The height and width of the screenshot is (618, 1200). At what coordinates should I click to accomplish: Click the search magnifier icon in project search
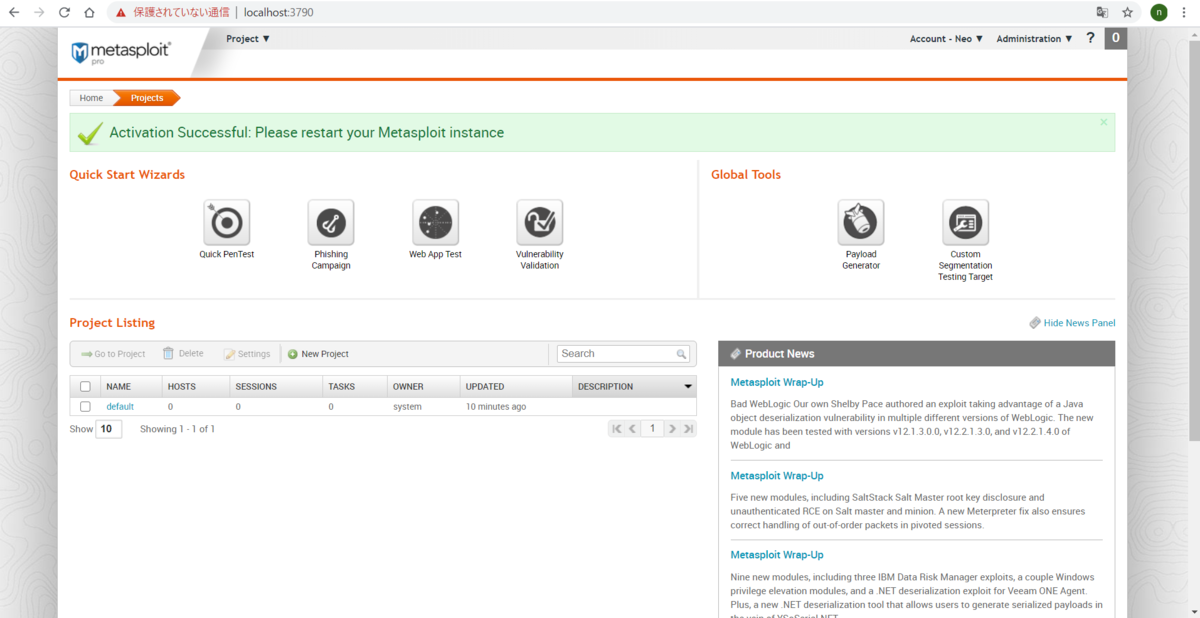681,354
